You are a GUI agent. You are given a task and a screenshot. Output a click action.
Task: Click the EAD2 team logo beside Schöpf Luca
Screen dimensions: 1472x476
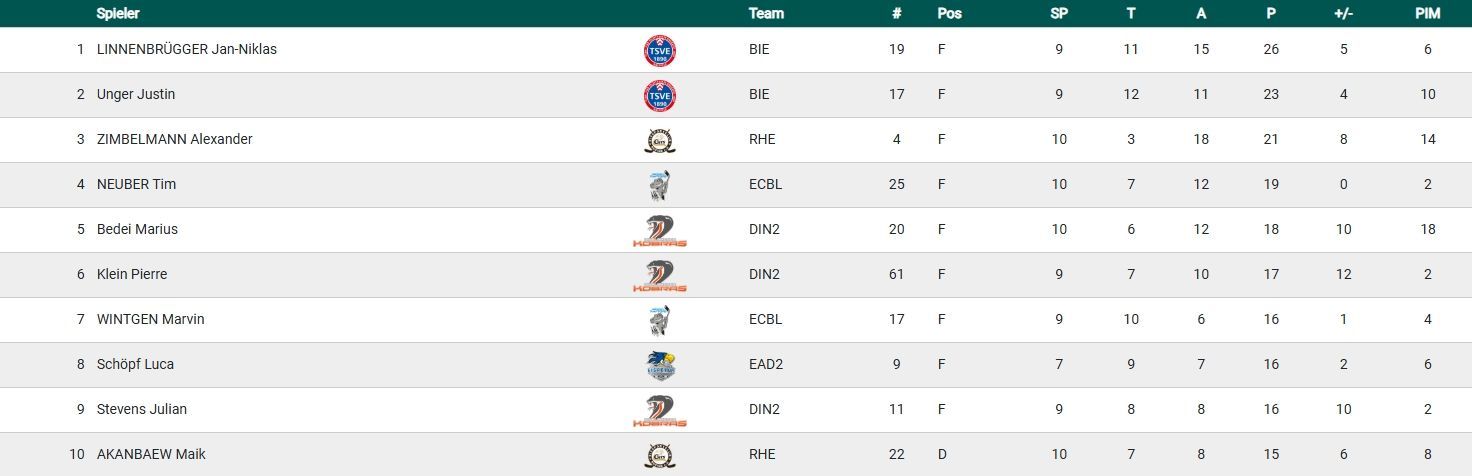tap(661, 365)
